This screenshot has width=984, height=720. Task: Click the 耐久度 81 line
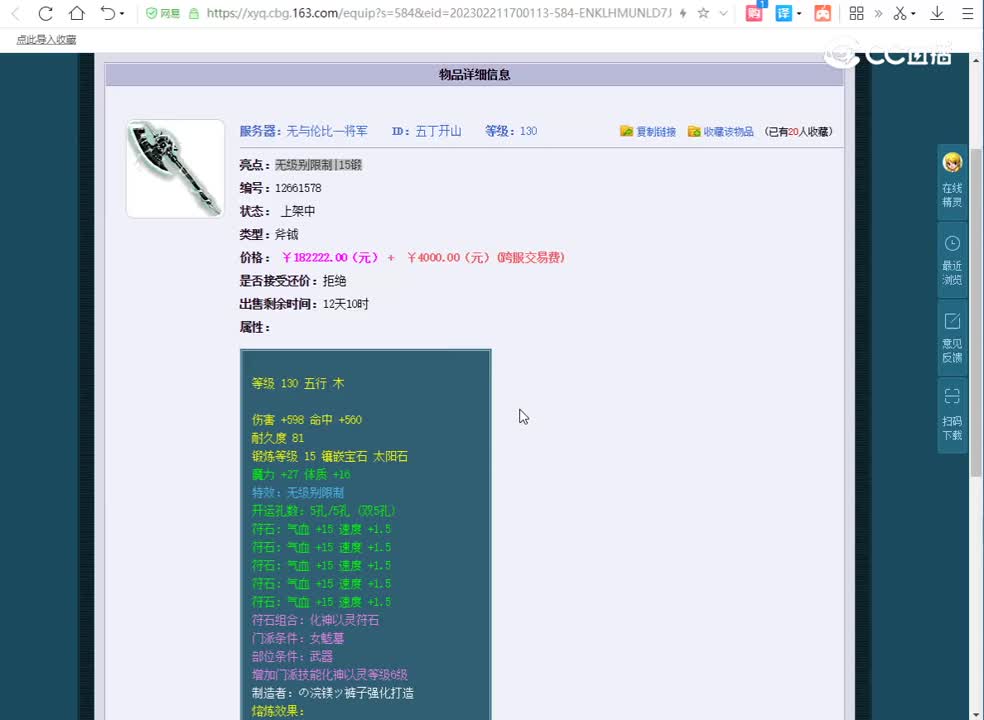[x=278, y=438]
